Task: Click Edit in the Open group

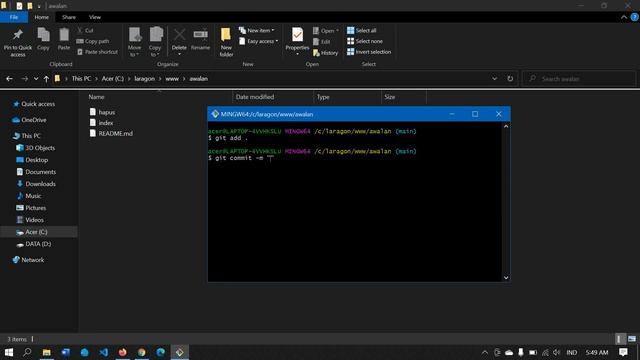Action: click(322, 42)
